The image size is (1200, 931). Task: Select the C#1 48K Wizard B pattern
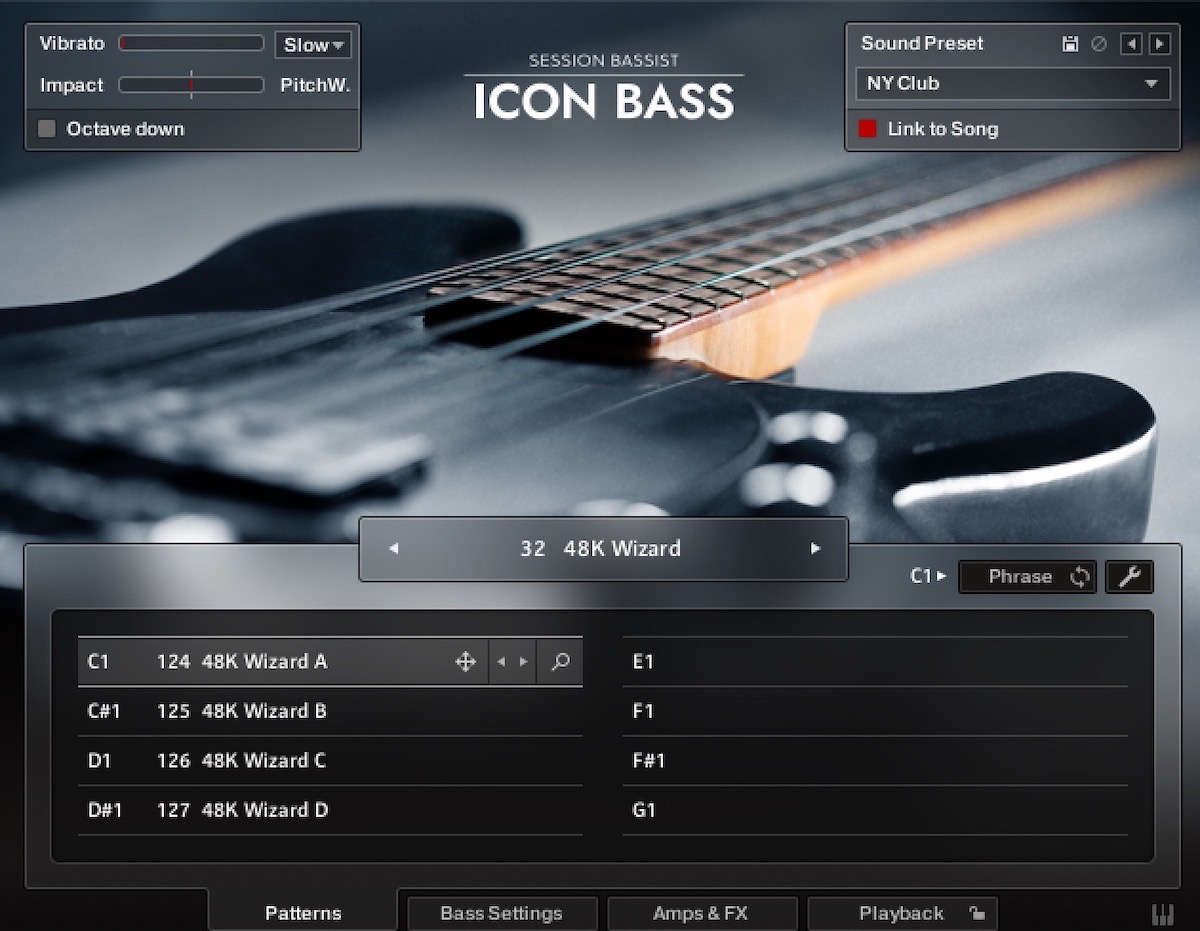click(330, 711)
